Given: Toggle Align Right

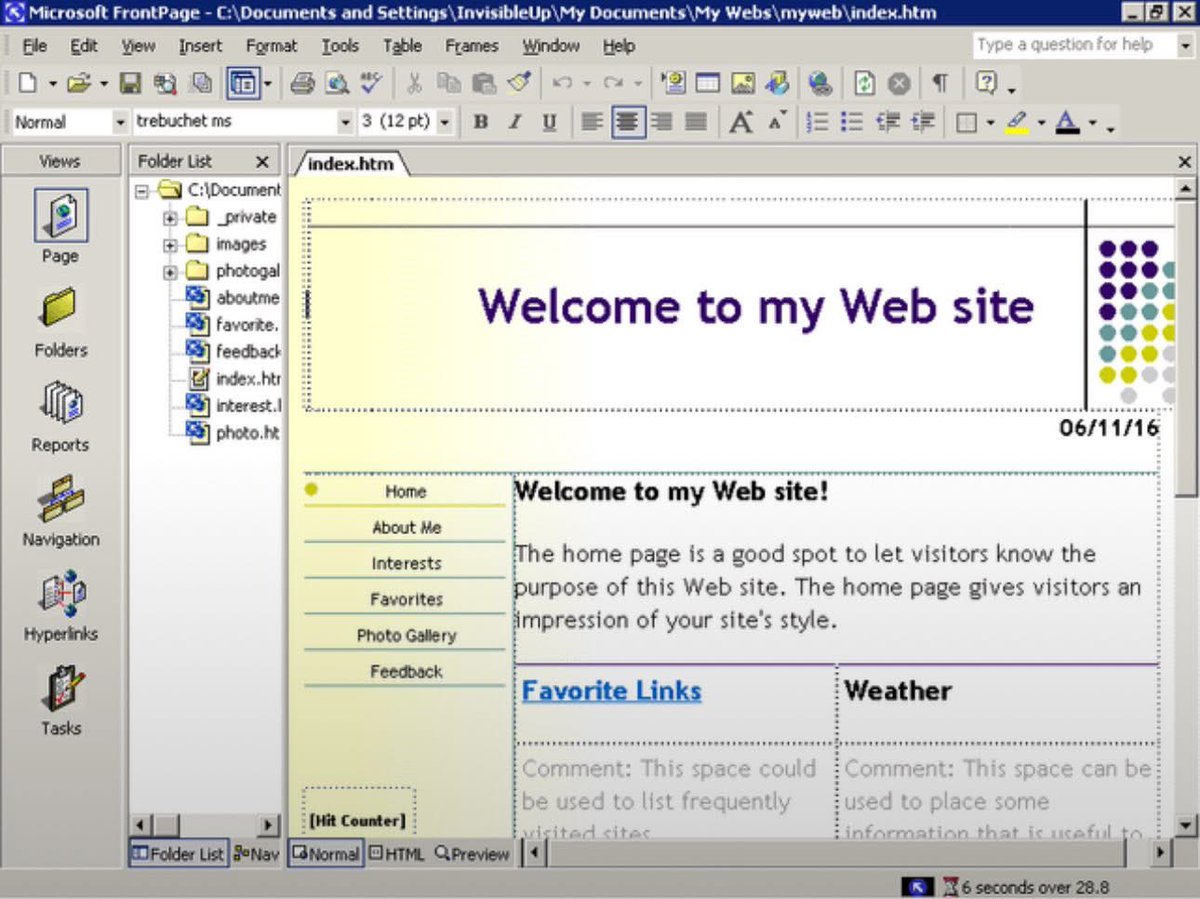Looking at the screenshot, I should [662, 122].
